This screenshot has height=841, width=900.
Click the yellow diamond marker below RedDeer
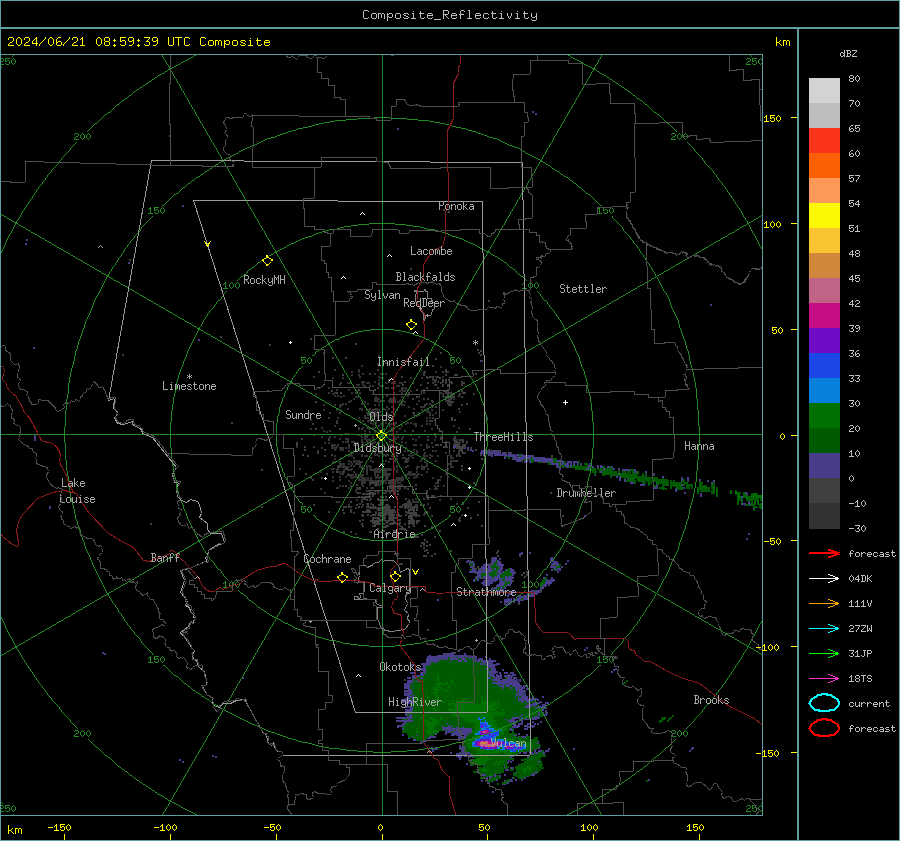pos(412,325)
